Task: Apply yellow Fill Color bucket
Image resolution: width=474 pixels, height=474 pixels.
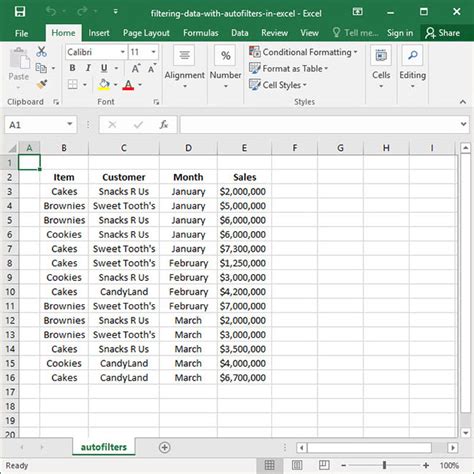Action: (x=104, y=85)
